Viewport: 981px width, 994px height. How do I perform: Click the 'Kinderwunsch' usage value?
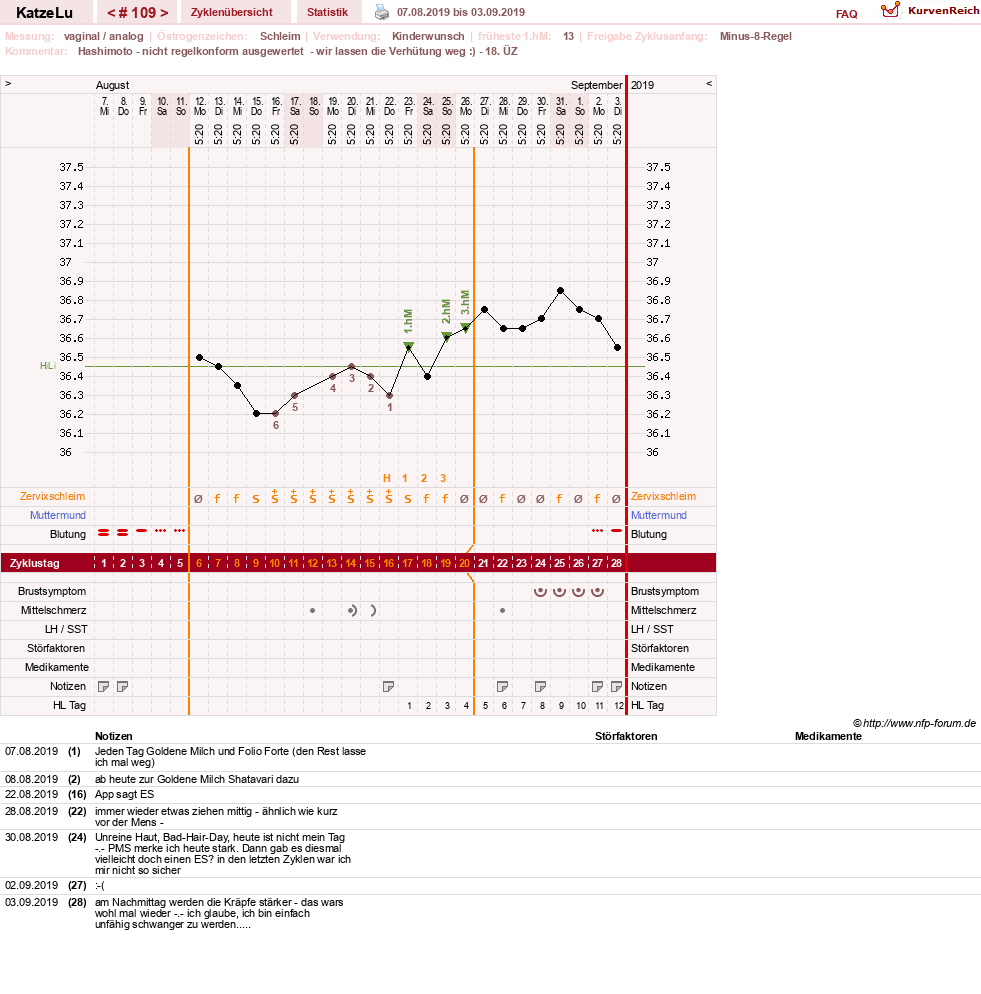(x=428, y=36)
